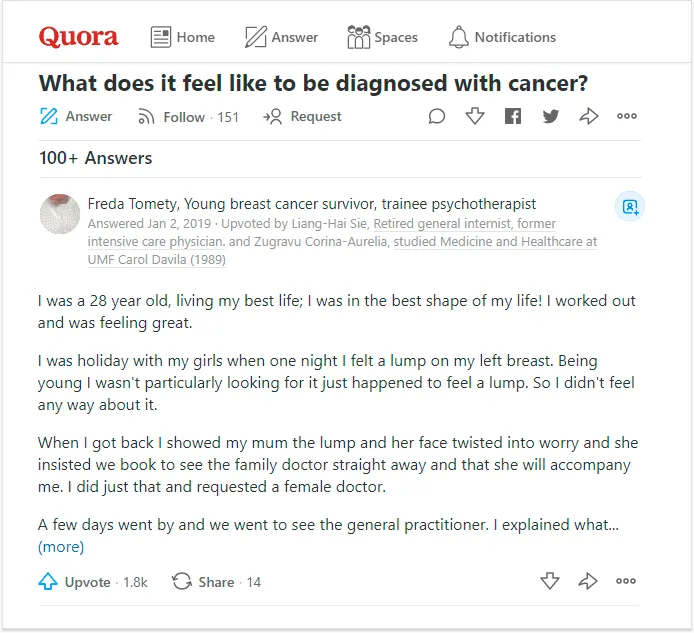694x633 pixels.
Task: Downvote Freda Tomety's answer
Action: pyautogui.click(x=550, y=581)
